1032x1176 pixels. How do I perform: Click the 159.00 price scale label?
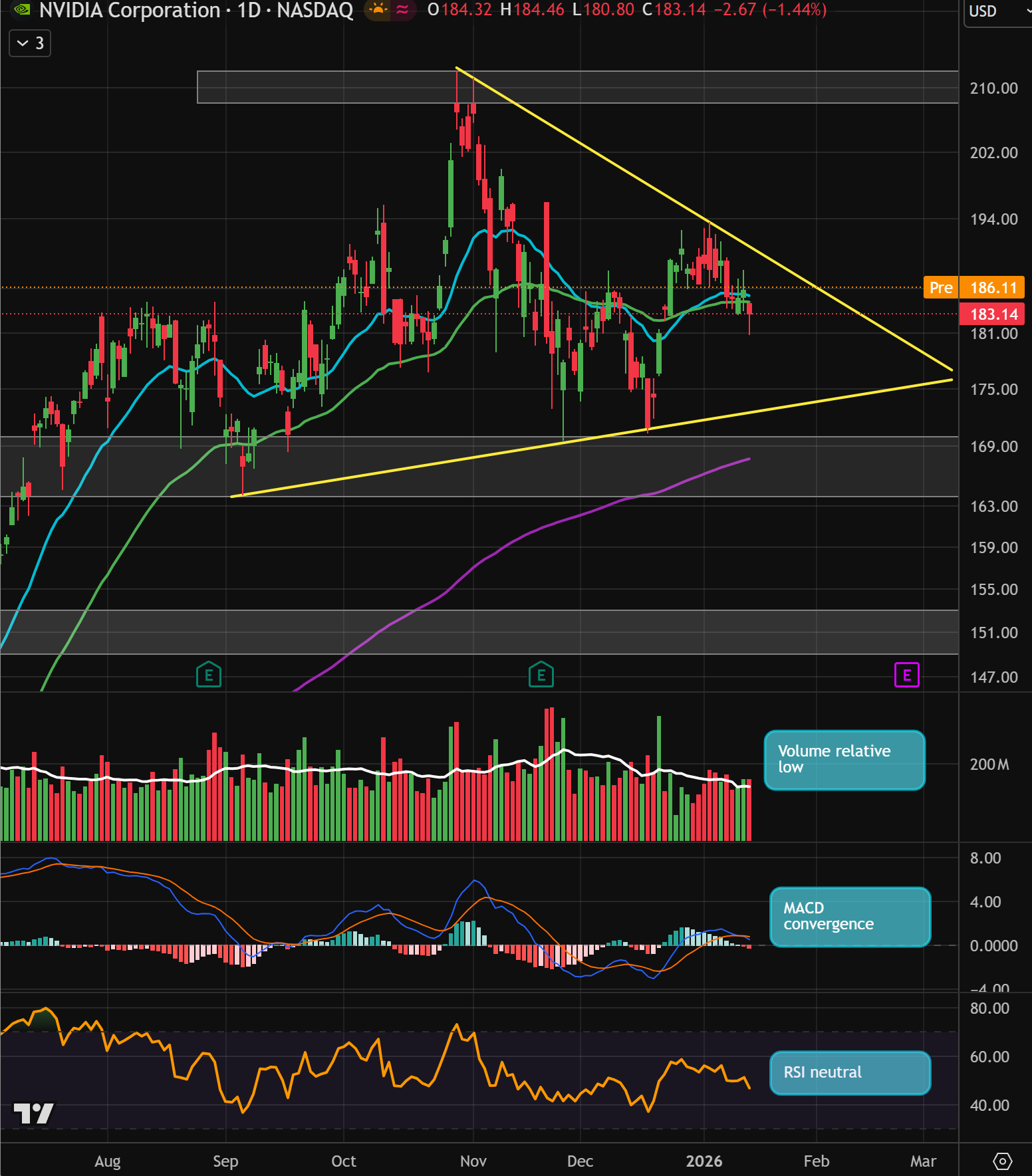click(993, 548)
